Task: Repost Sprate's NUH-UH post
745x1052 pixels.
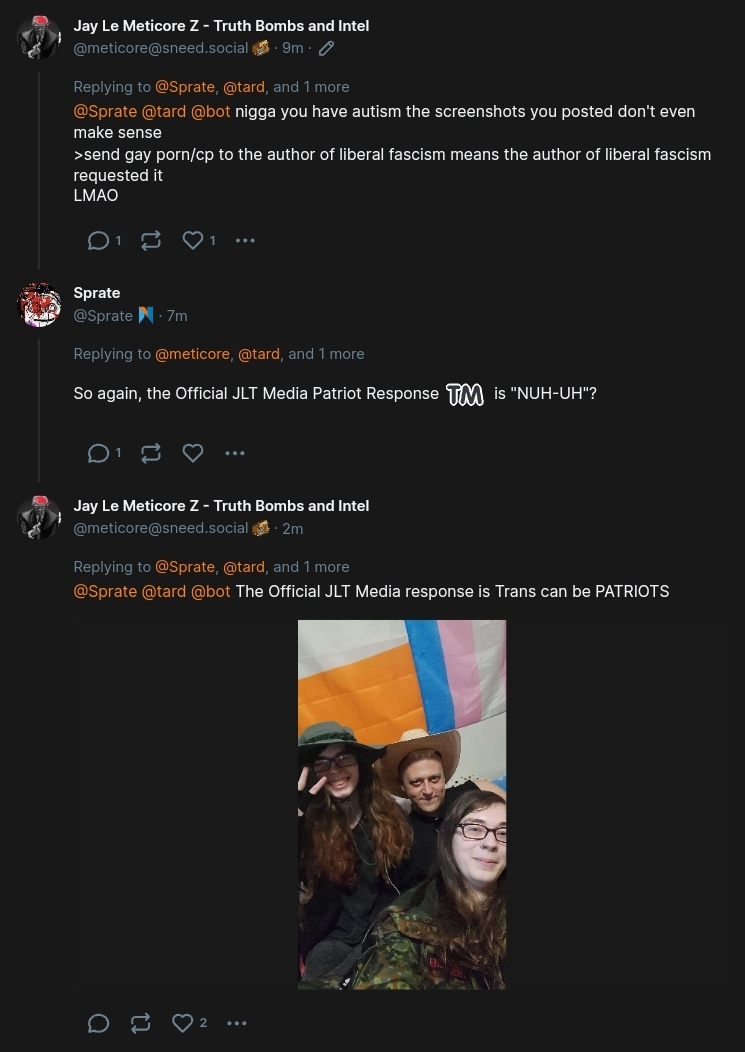Action: coord(151,453)
